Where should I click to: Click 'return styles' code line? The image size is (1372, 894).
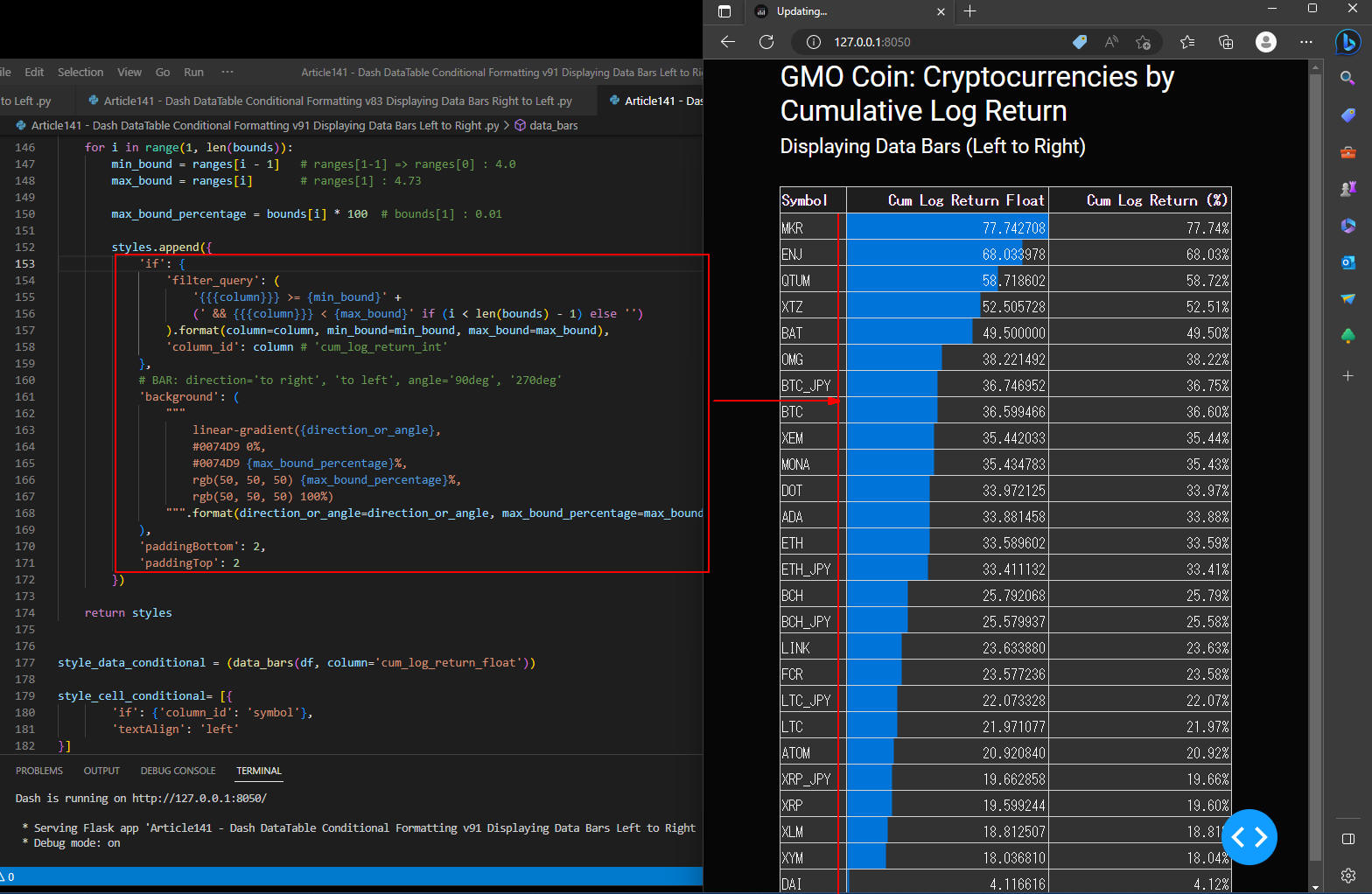click(x=128, y=612)
